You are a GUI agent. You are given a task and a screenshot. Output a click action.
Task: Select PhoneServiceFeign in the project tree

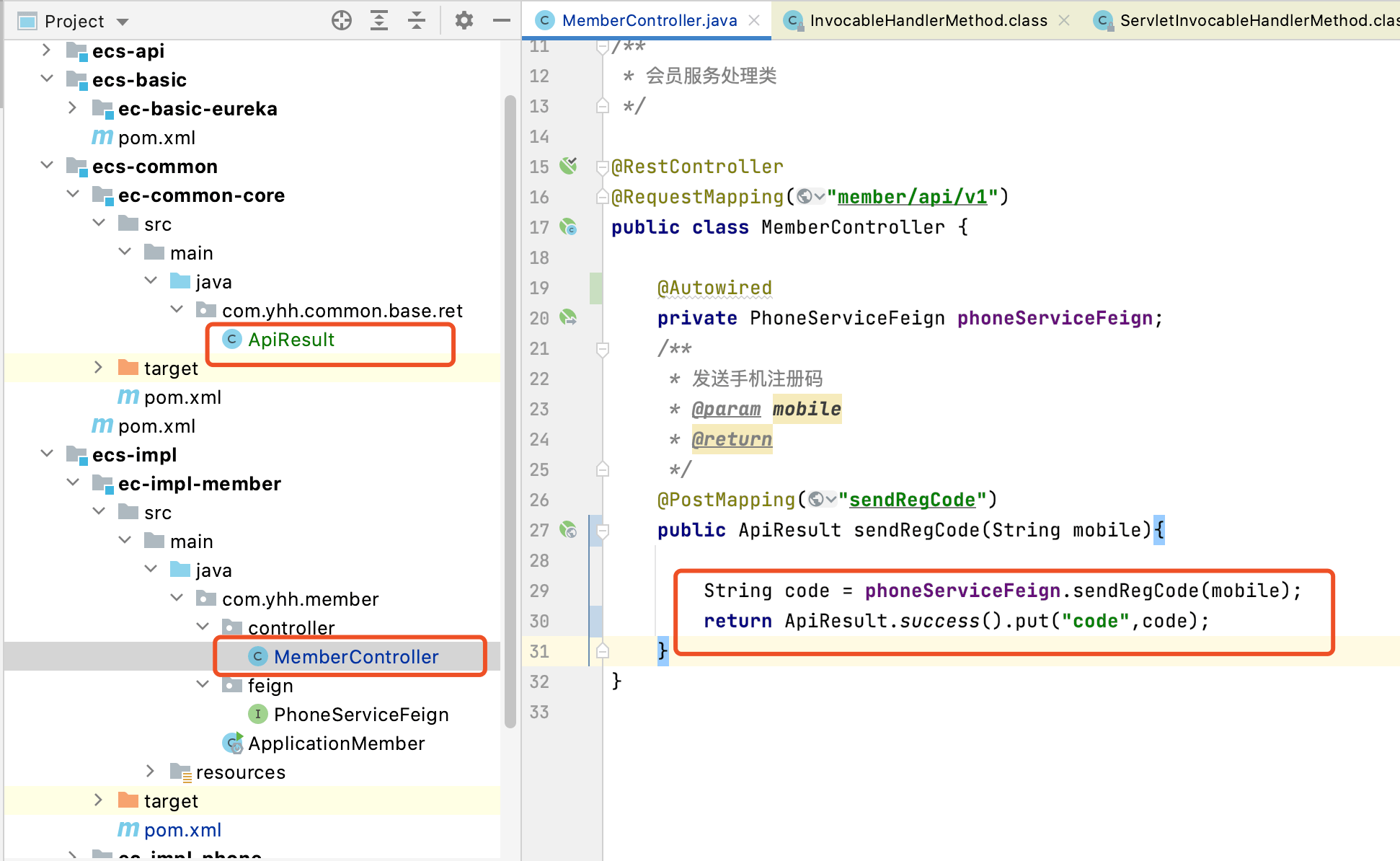pos(360,714)
